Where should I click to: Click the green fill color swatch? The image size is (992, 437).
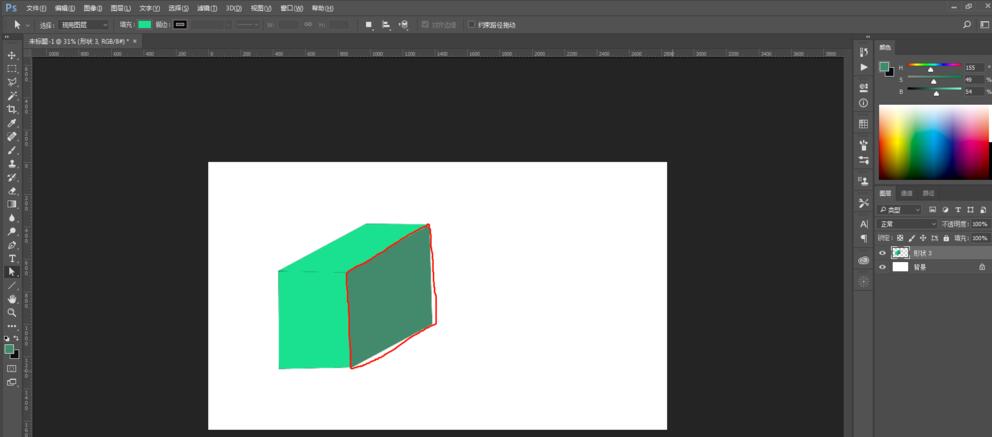coord(145,24)
